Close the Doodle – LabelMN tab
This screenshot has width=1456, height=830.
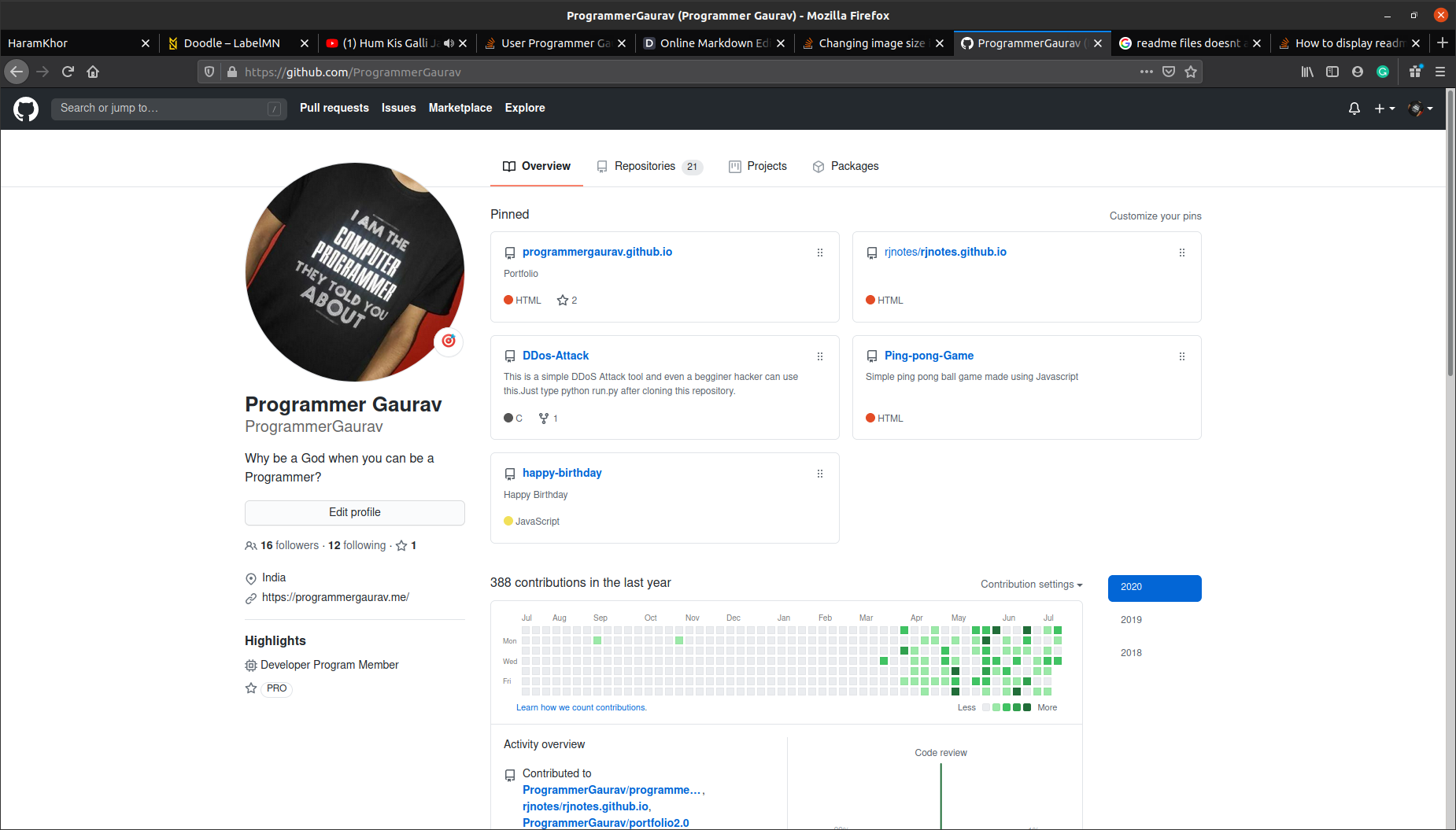(x=305, y=43)
